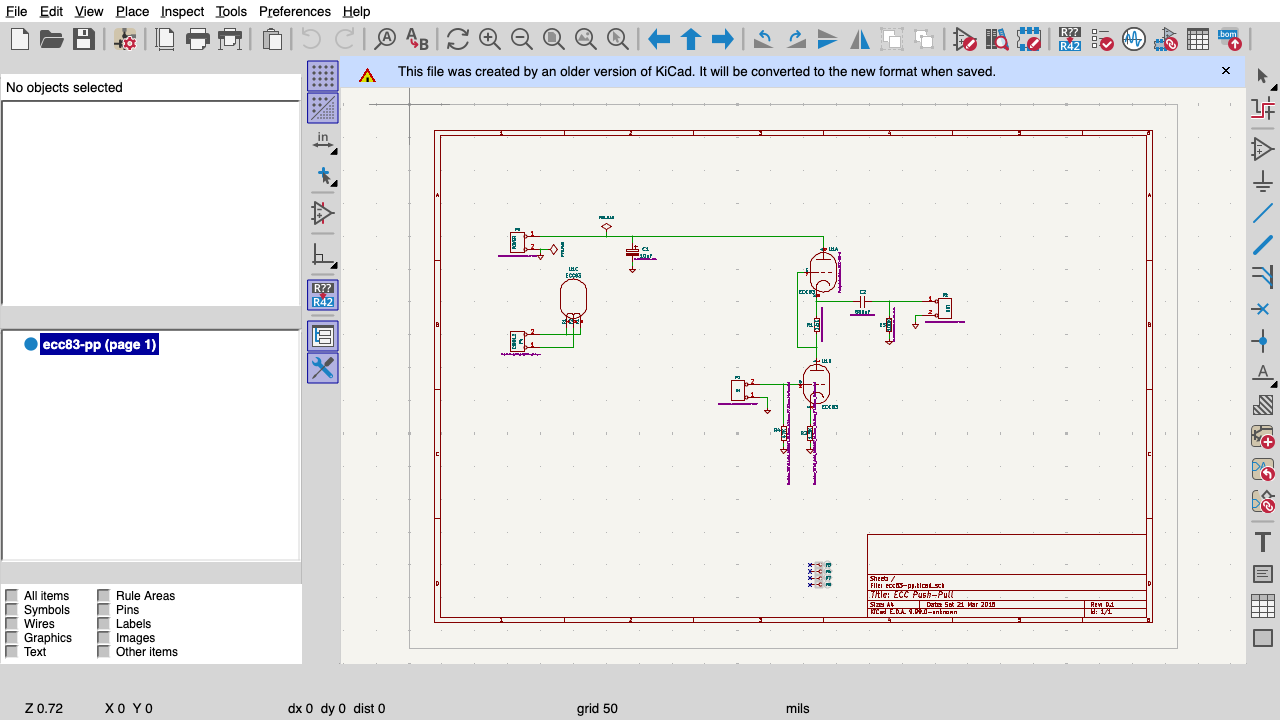Open Find text tool
The height and width of the screenshot is (720, 1280).
385,39
